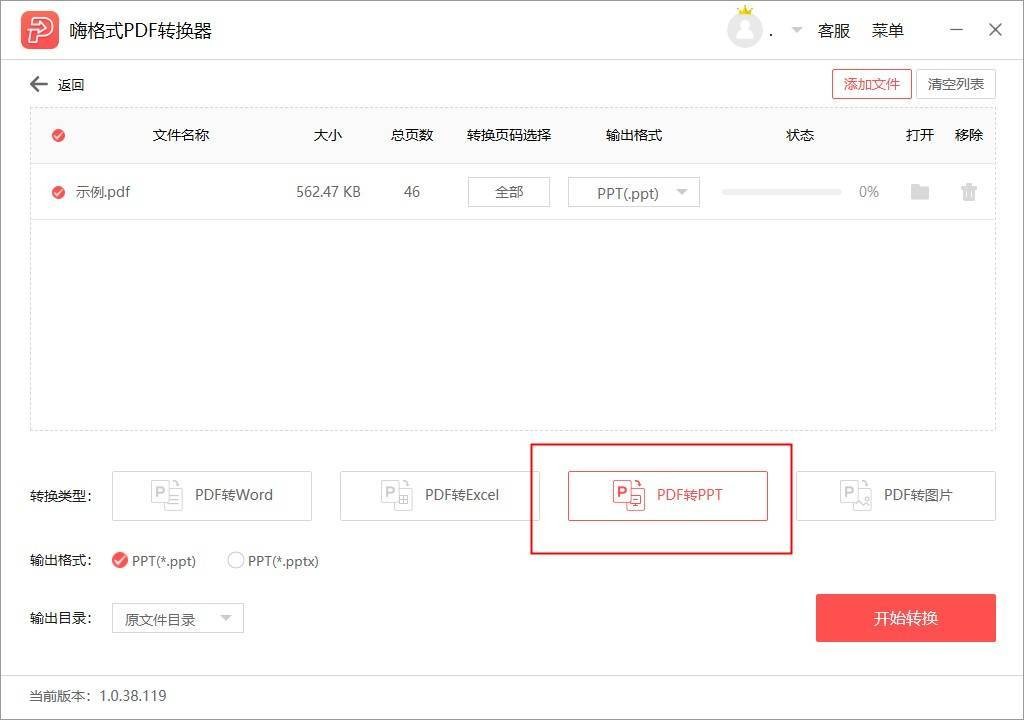Select PDF转PPT conversion type

point(667,496)
